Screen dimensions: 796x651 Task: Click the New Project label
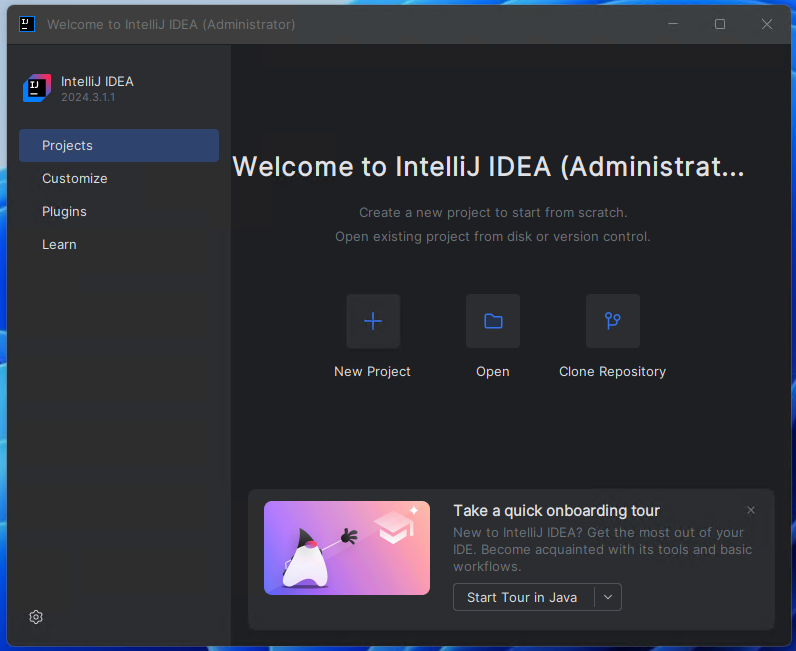coord(372,372)
